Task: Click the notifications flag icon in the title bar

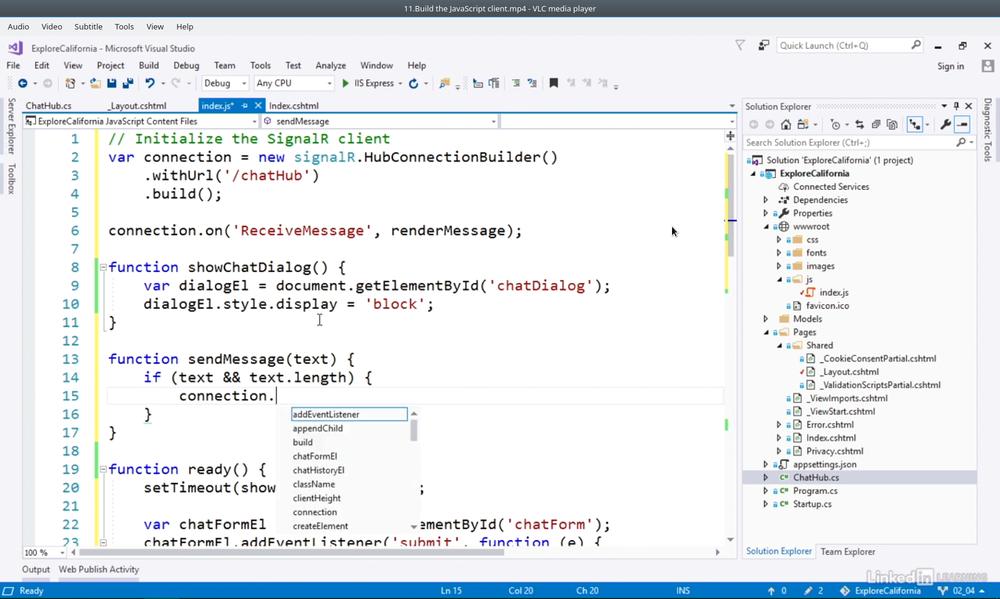Action: coord(740,45)
